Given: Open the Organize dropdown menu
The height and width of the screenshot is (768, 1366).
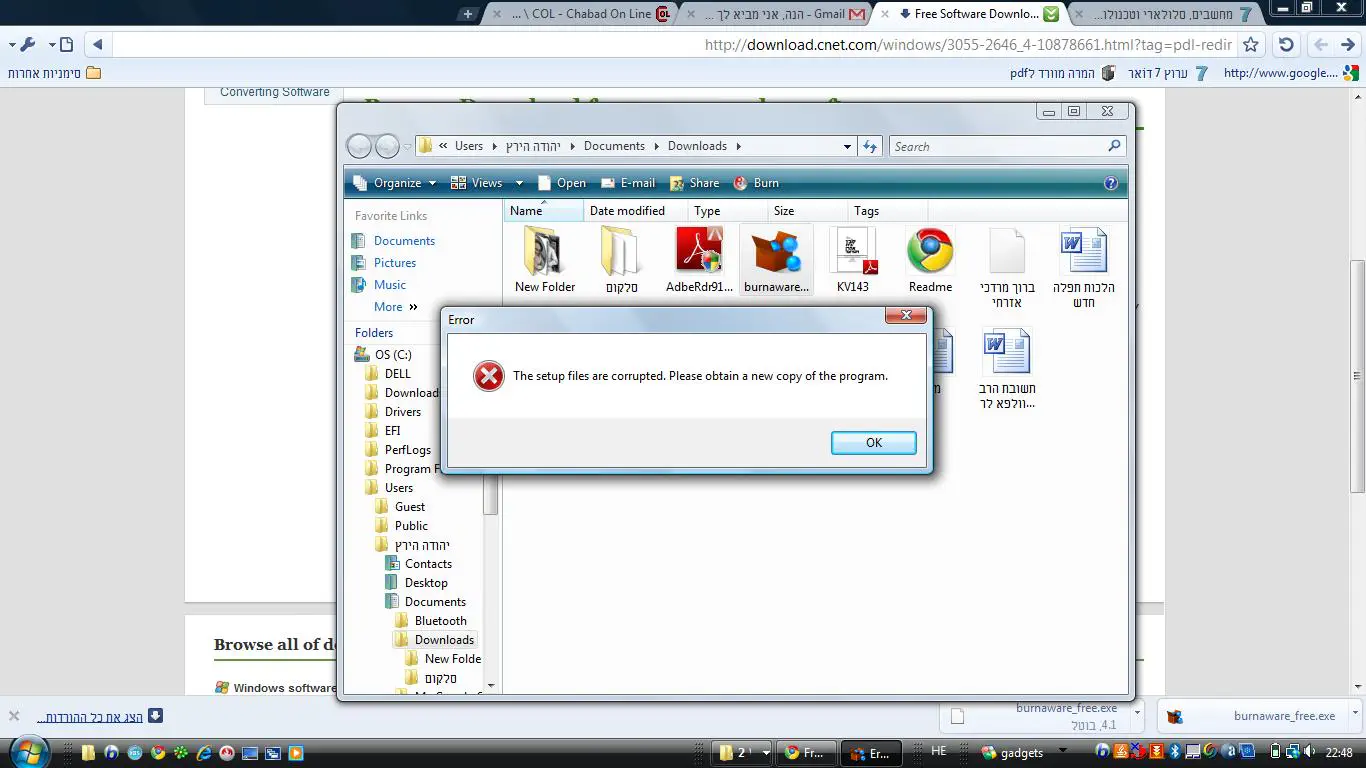Looking at the screenshot, I should click(x=395, y=183).
